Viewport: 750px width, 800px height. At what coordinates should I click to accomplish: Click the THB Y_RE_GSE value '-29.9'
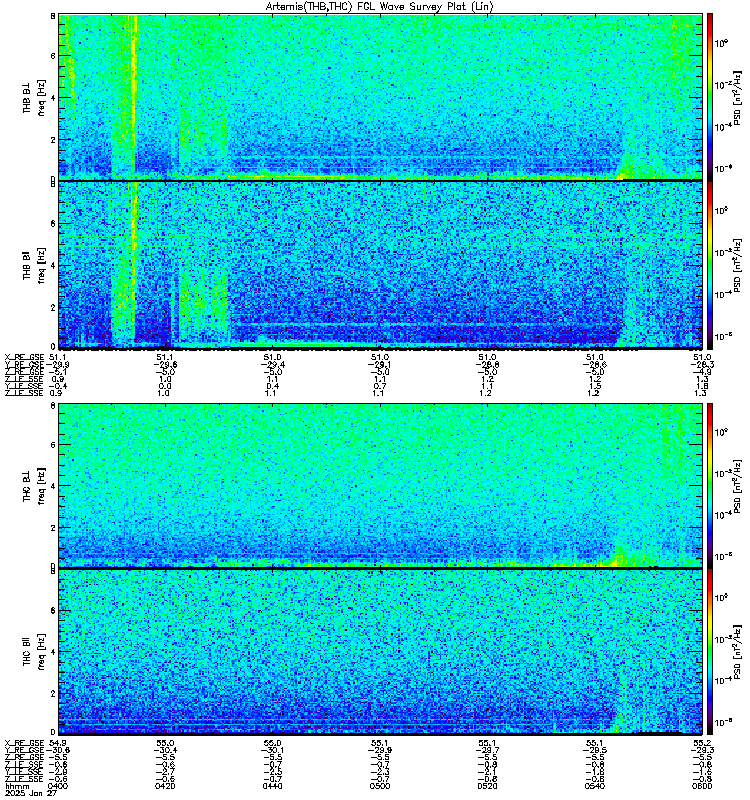point(58,364)
